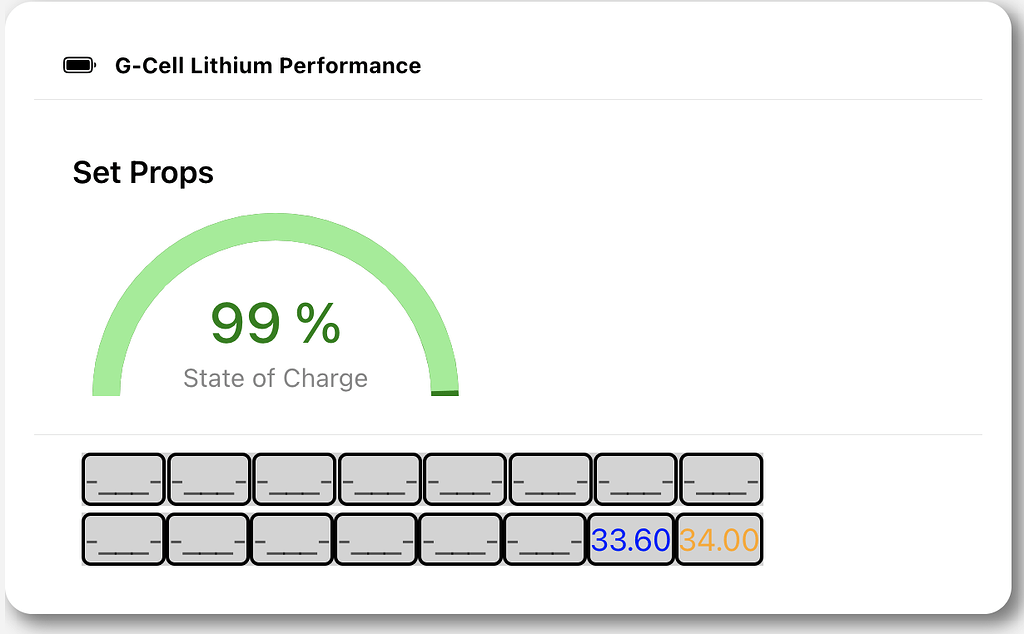Click the last battery cell in top row
Viewport: 1024px width, 634px height.
(719, 479)
